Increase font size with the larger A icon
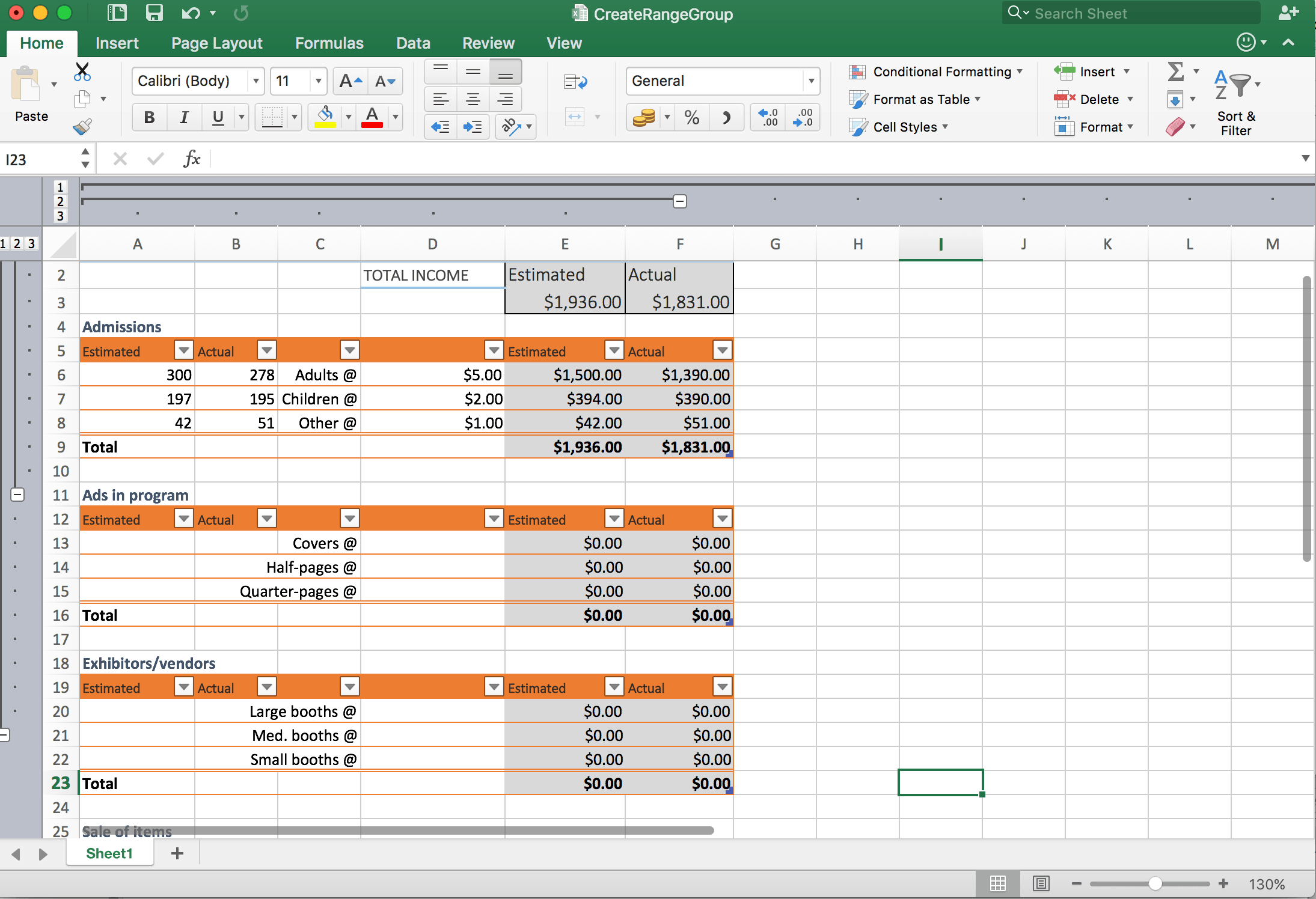This screenshot has height=899, width=1316. [x=350, y=81]
